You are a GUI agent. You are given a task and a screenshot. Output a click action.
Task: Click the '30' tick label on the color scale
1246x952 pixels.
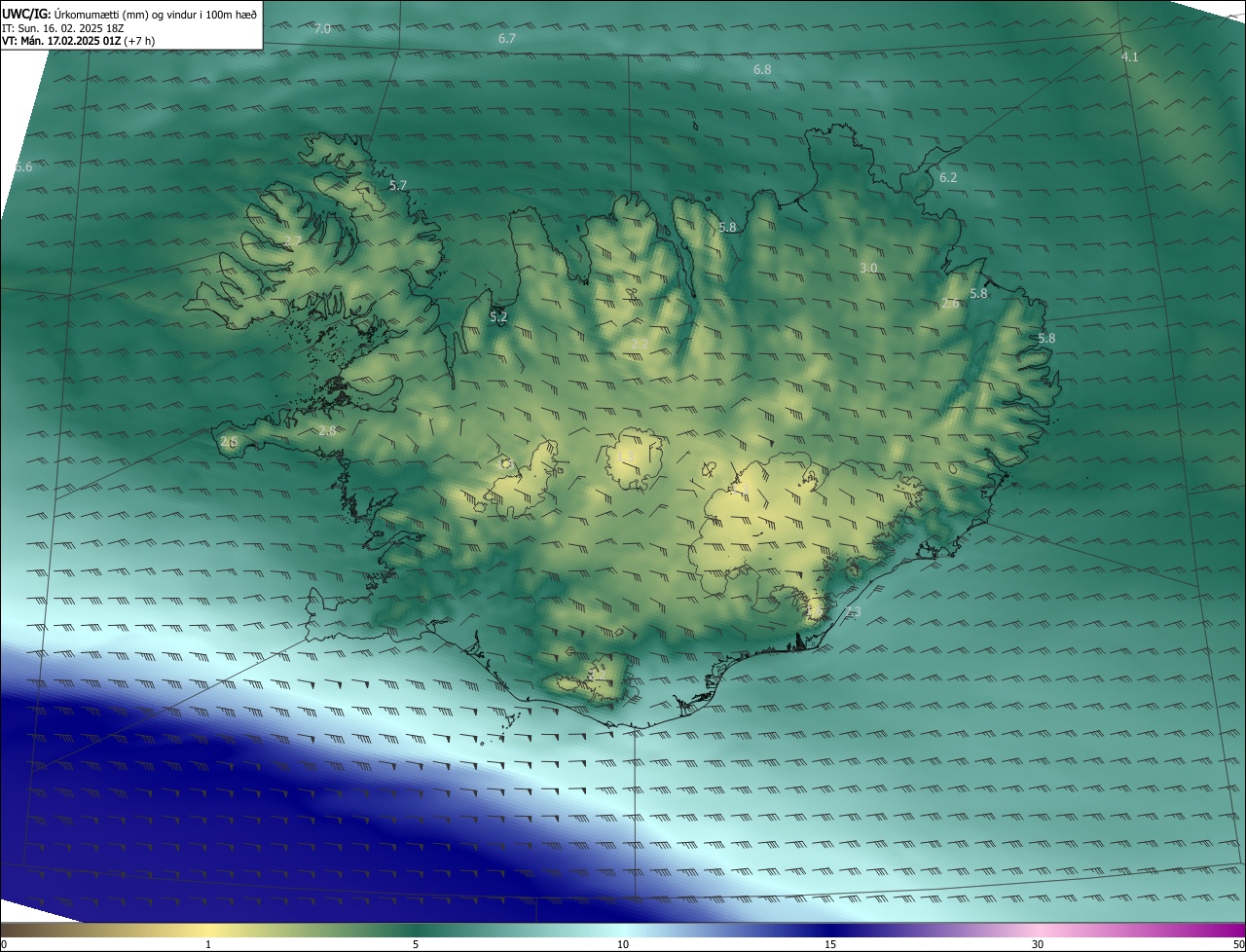pyautogui.click(x=1038, y=944)
